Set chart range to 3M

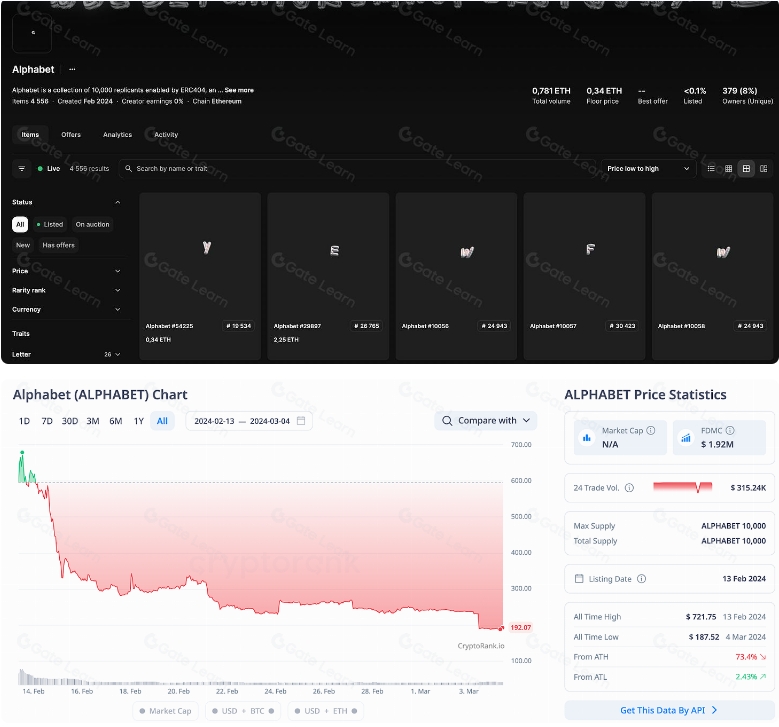tap(93, 421)
